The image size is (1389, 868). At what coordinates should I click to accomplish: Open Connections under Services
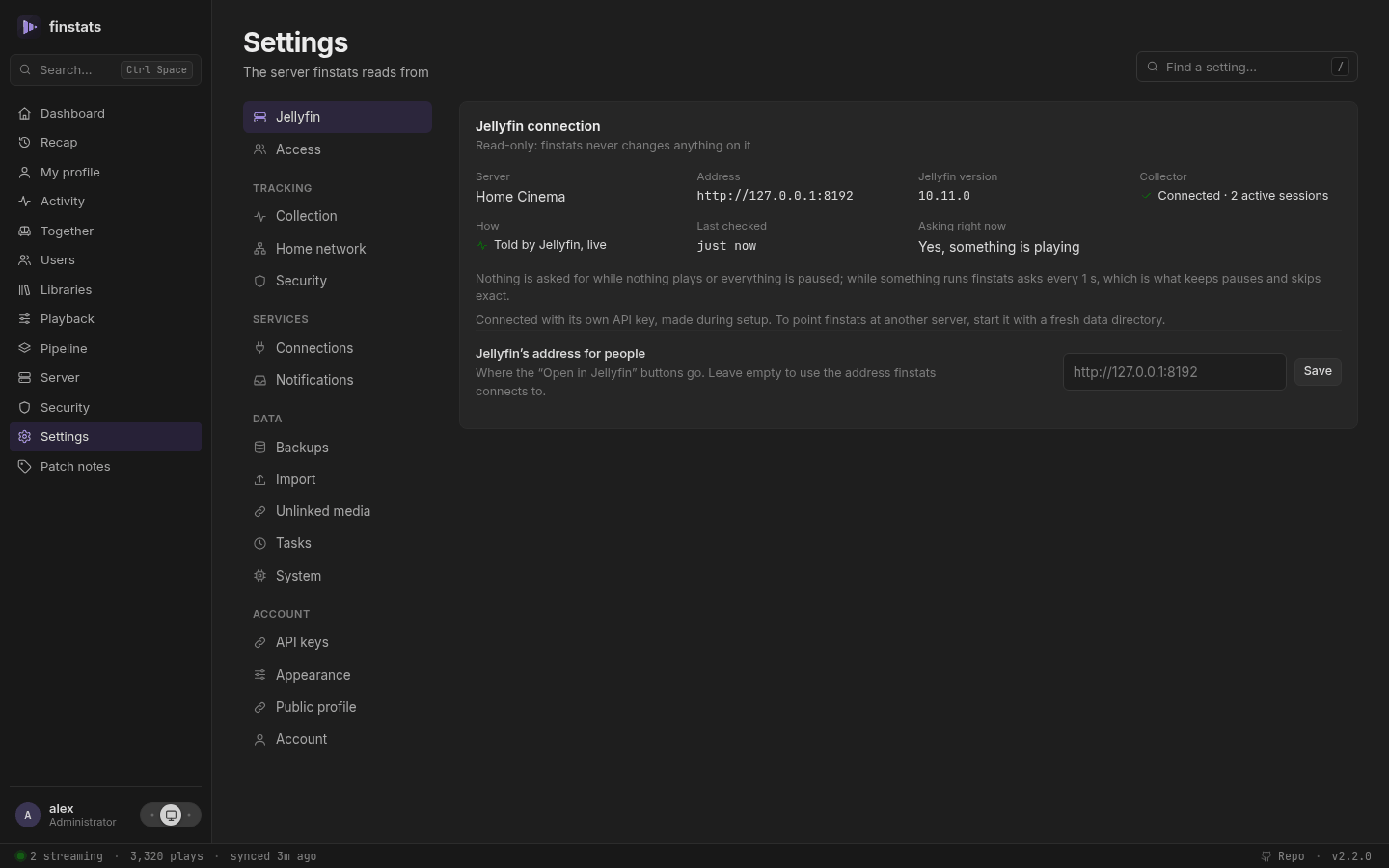click(337, 348)
